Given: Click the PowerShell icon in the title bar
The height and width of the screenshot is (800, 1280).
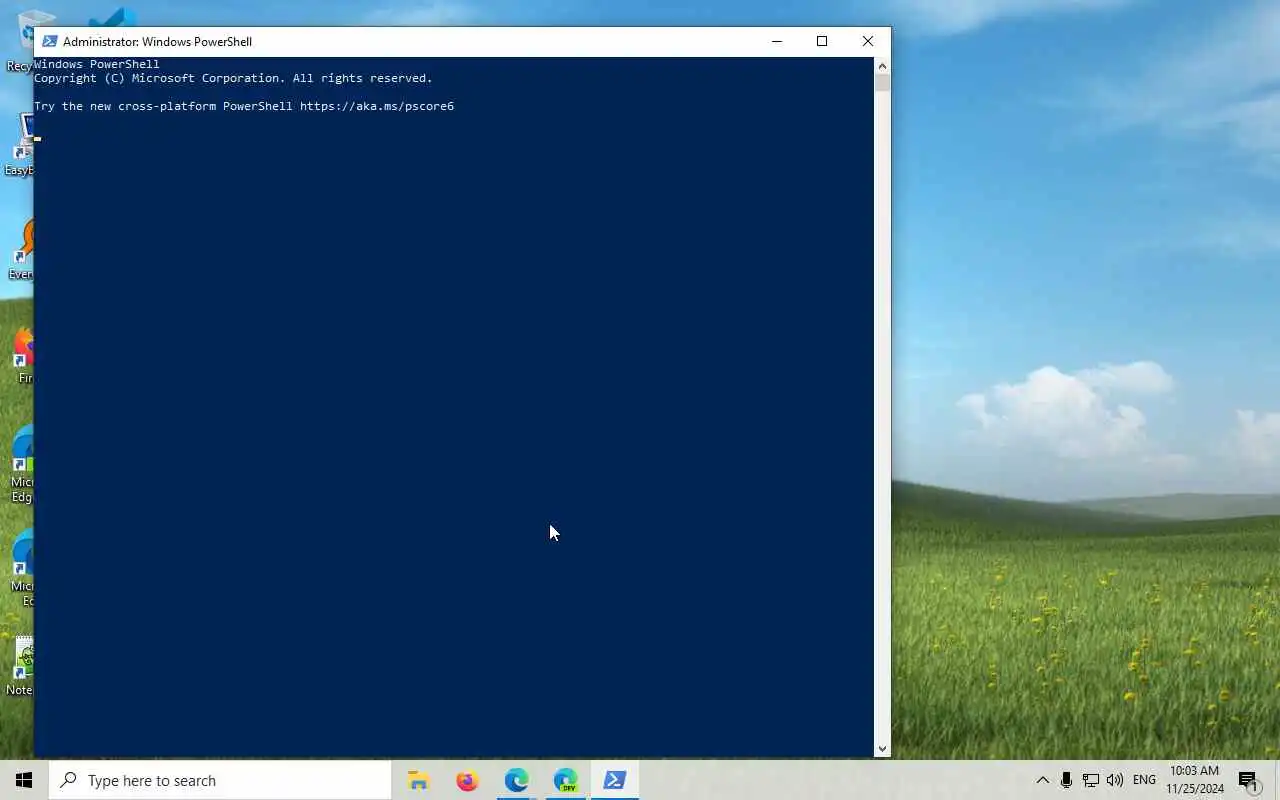Looking at the screenshot, I should 49,41.
